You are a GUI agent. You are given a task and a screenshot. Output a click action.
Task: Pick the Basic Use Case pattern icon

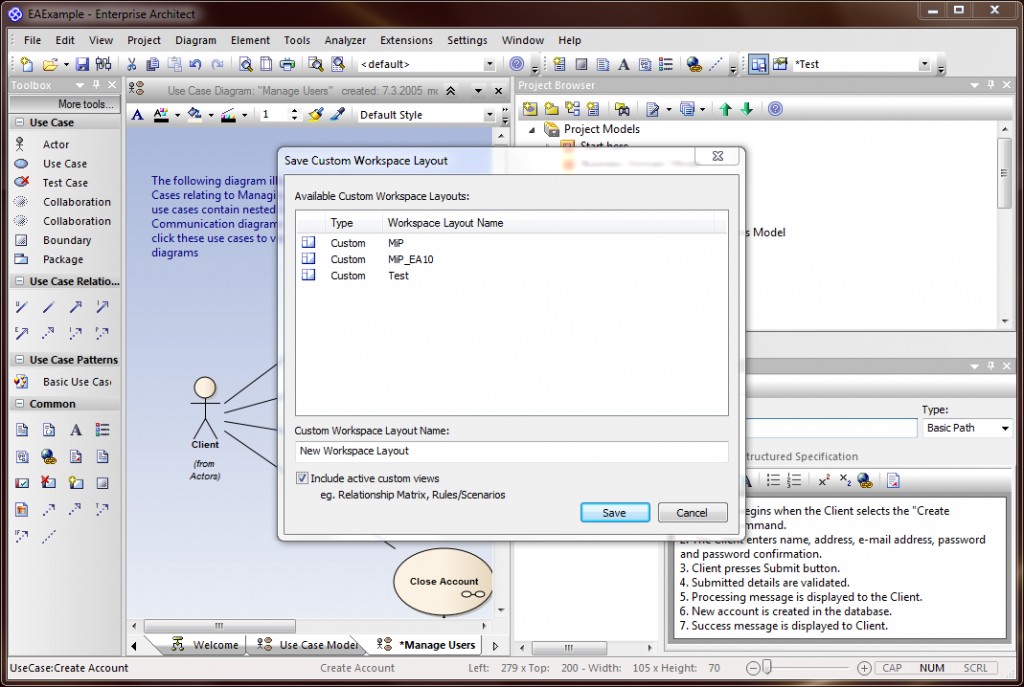point(21,382)
